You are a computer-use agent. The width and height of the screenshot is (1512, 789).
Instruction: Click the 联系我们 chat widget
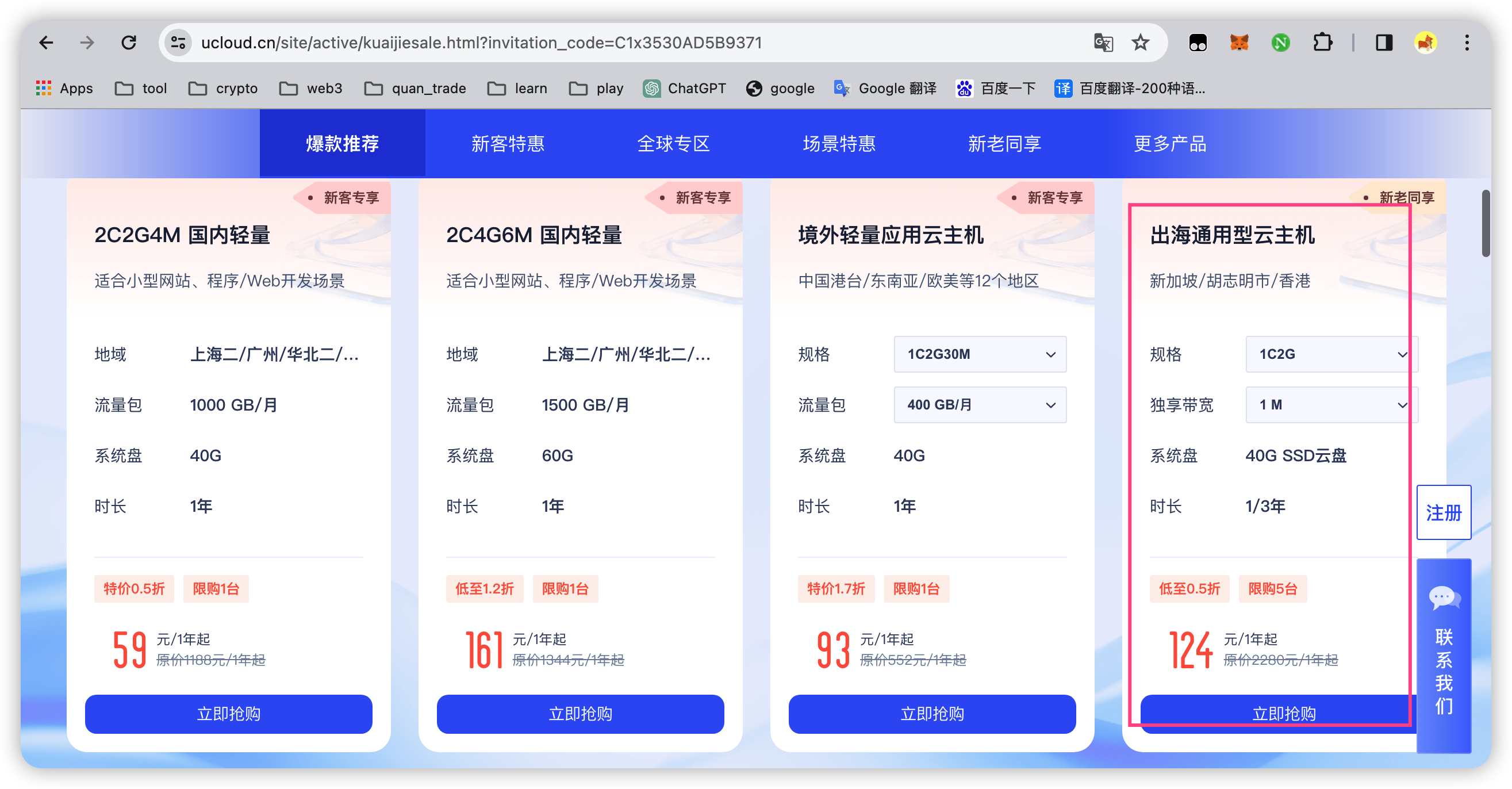point(1444,654)
